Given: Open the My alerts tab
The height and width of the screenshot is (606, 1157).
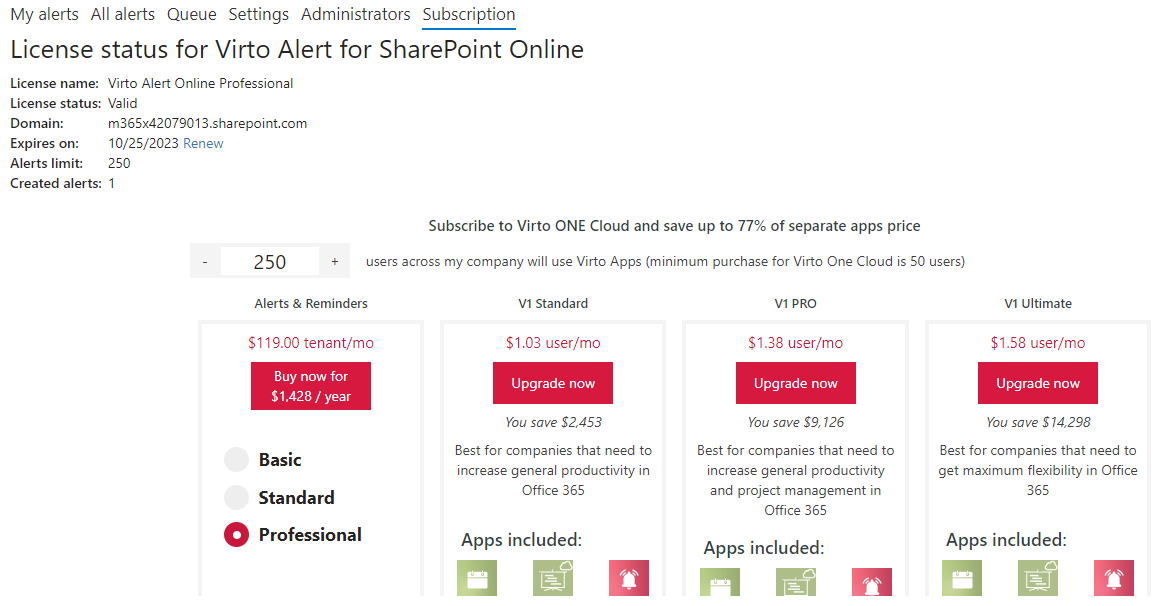Looking at the screenshot, I should coord(44,14).
